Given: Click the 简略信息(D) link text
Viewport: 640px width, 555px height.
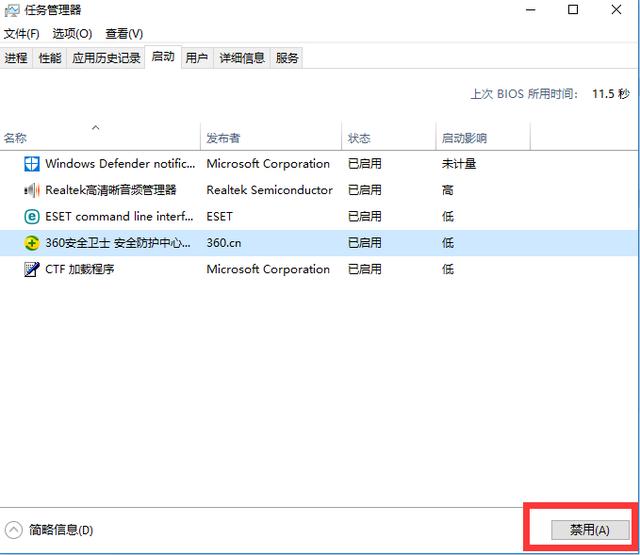Looking at the screenshot, I should (x=61, y=530).
